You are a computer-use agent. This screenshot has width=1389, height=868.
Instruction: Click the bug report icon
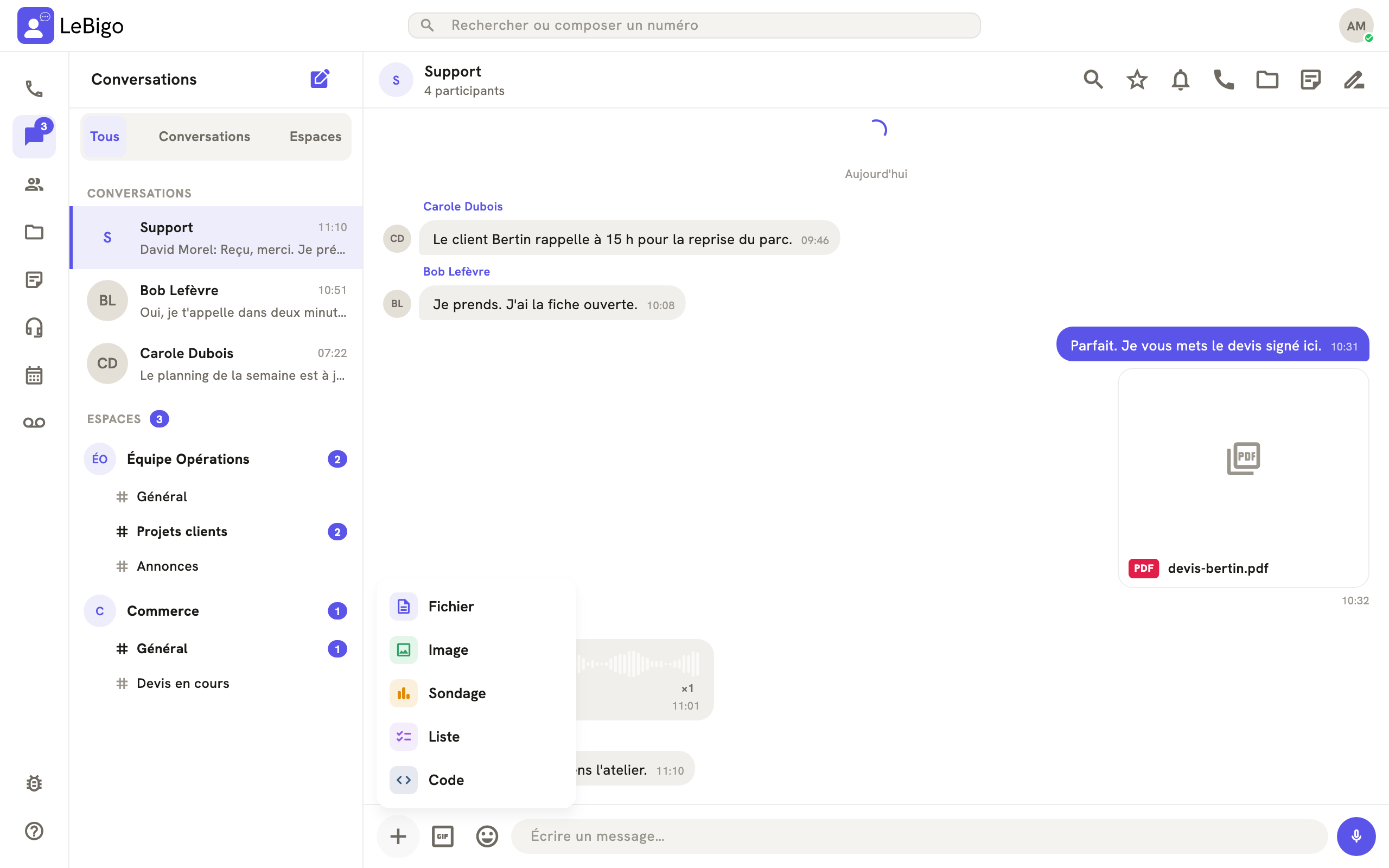point(34,783)
